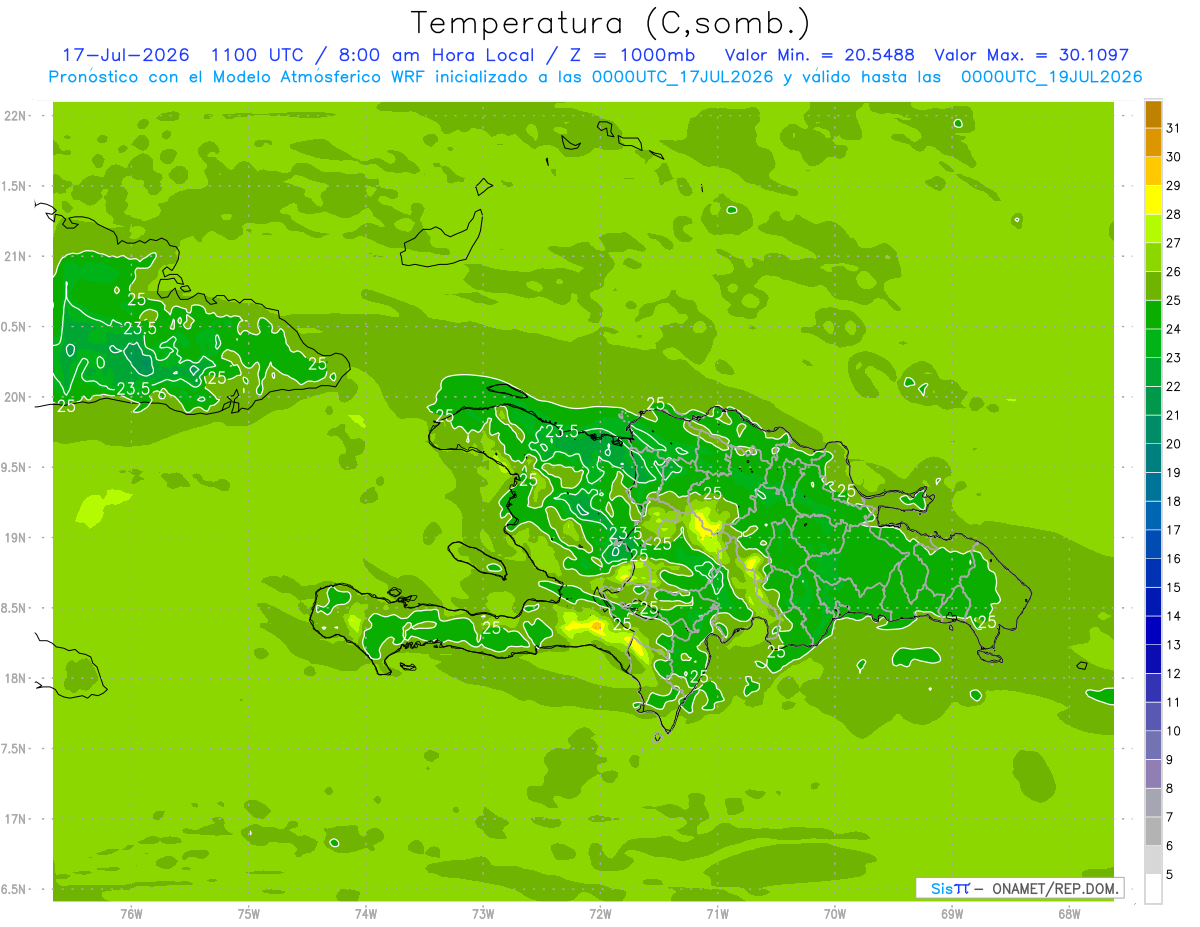Click the "20N" latitude label
The height and width of the screenshot is (927, 1200).
(17, 397)
